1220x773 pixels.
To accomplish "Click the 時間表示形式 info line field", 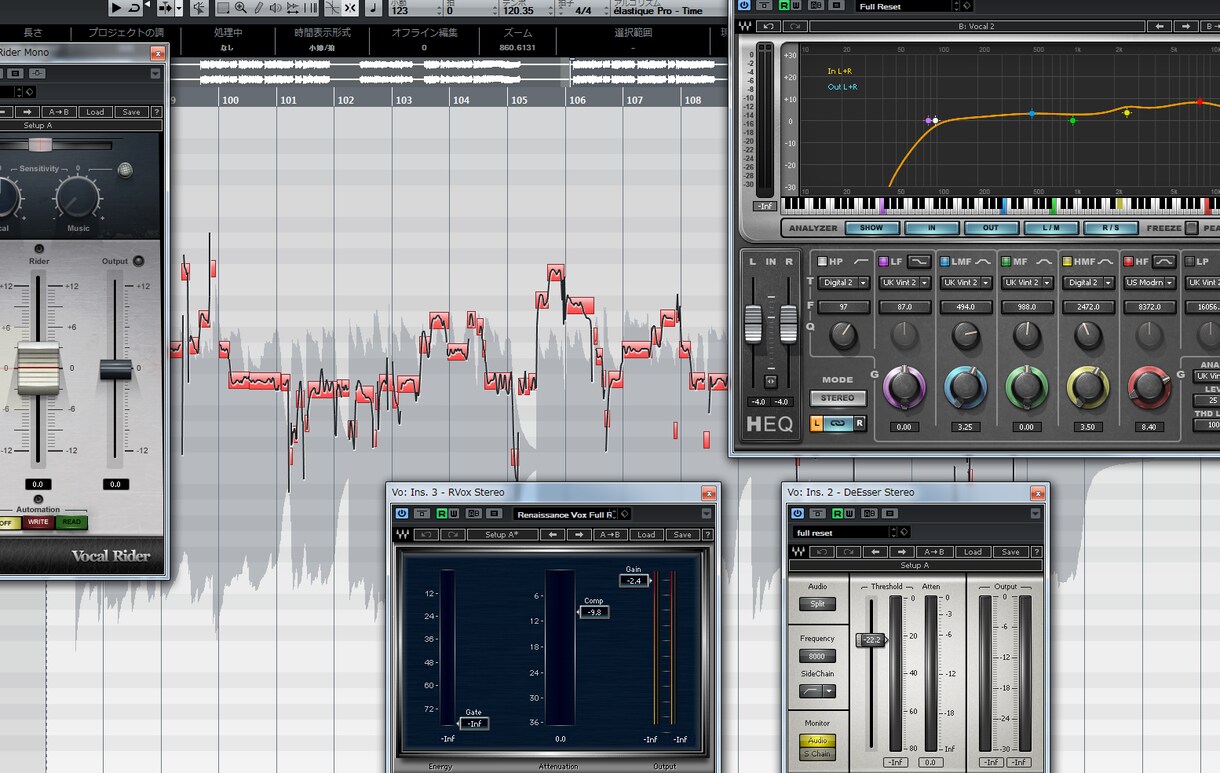I will point(322,40).
